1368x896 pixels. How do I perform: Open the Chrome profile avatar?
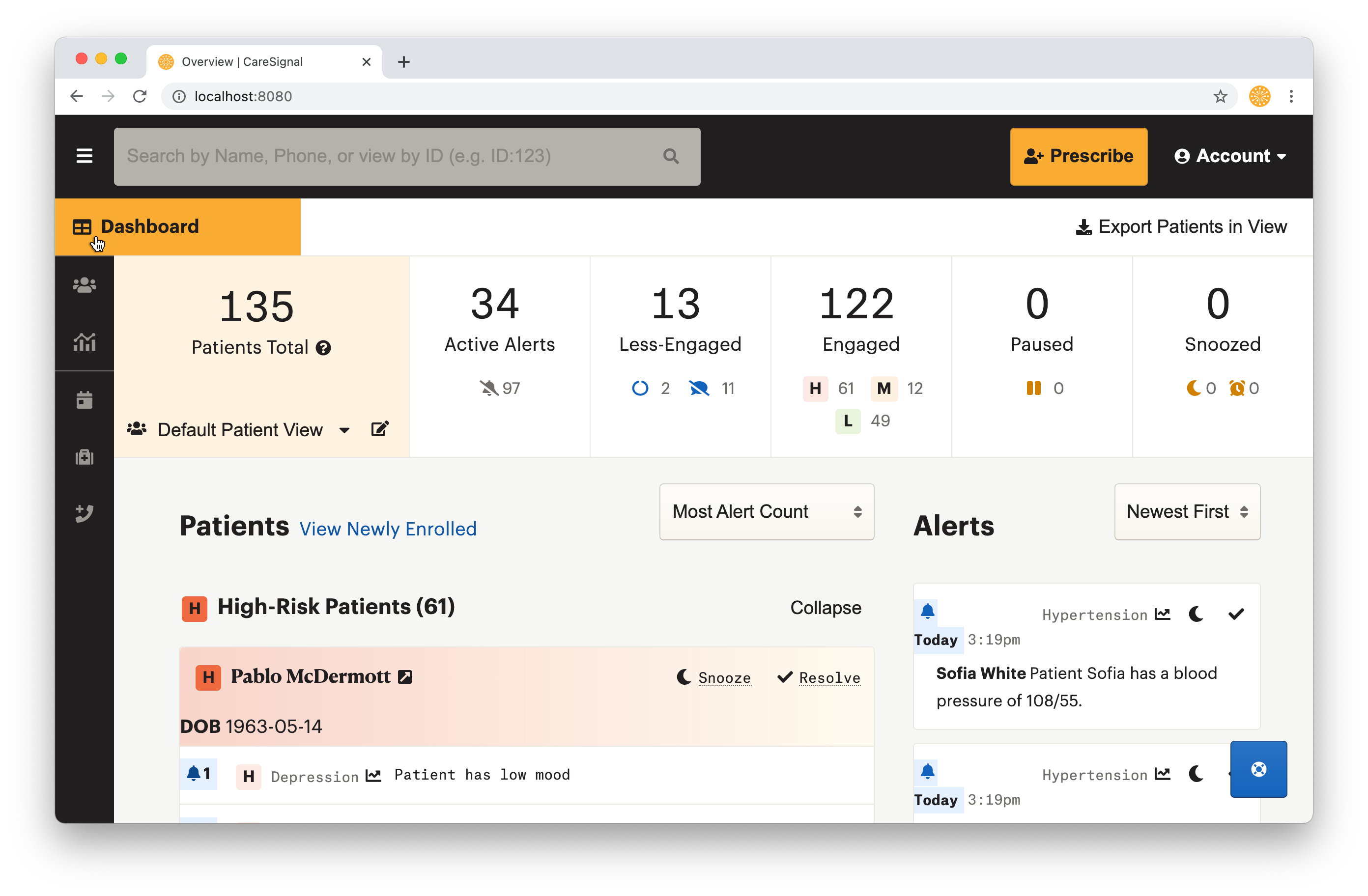(x=1259, y=96)
